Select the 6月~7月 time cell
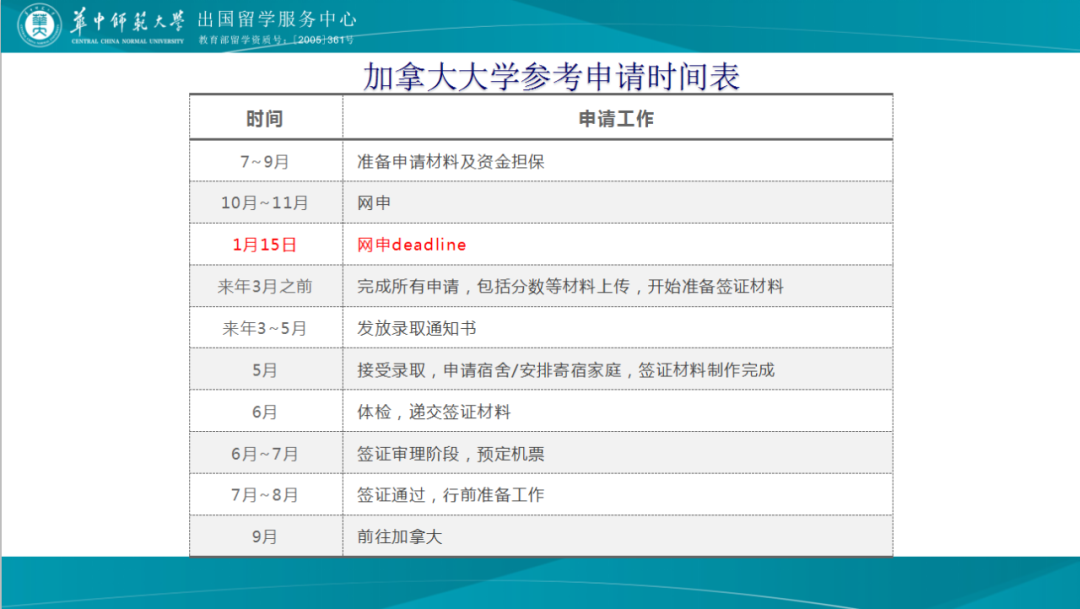 tap(265, 454)
